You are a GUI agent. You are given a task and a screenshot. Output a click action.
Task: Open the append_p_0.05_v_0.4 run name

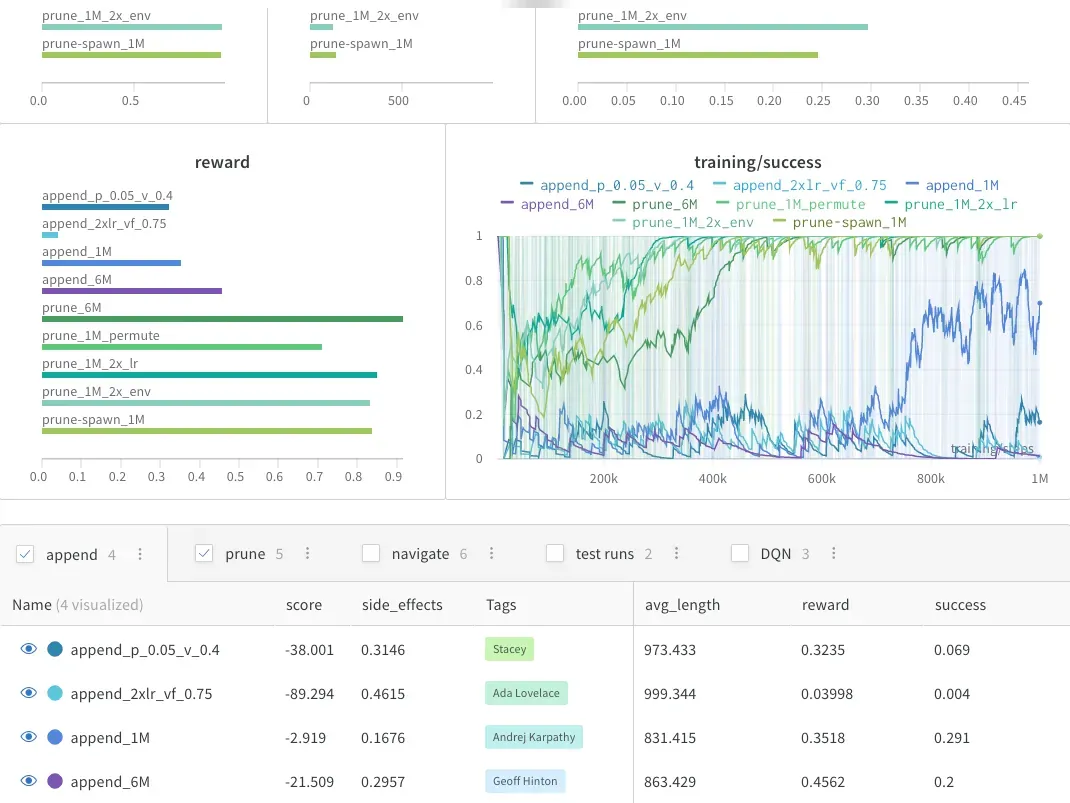[145, 650]
